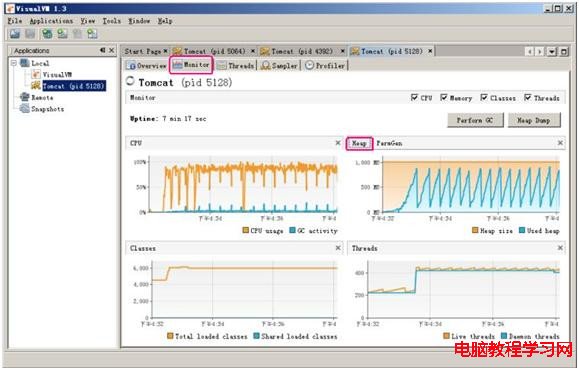
Task: Click the Heap Dump button
Action: click(534, 120)
